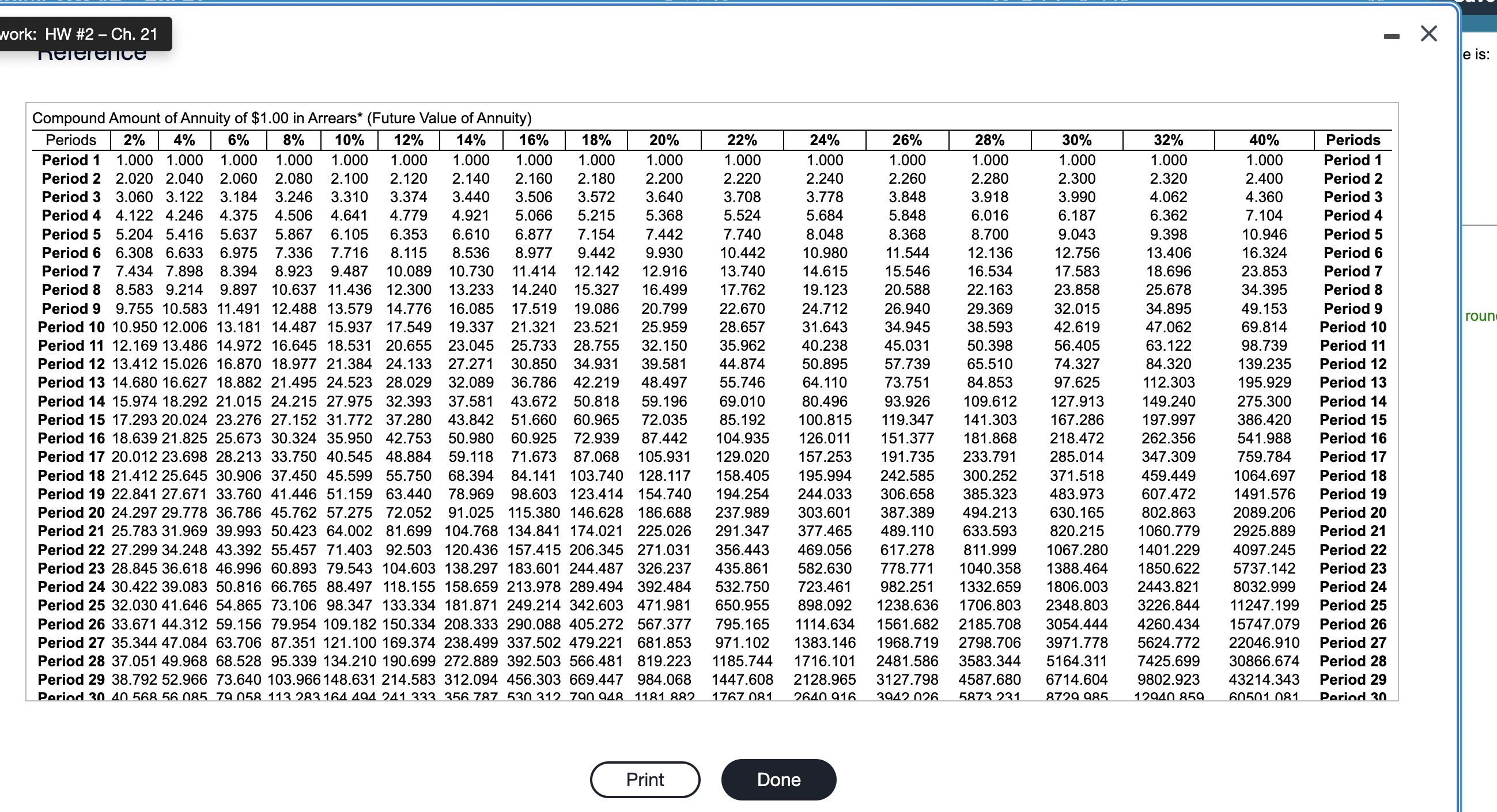
Task: Minimize the Reference popup window
Action: point(1392,36)
